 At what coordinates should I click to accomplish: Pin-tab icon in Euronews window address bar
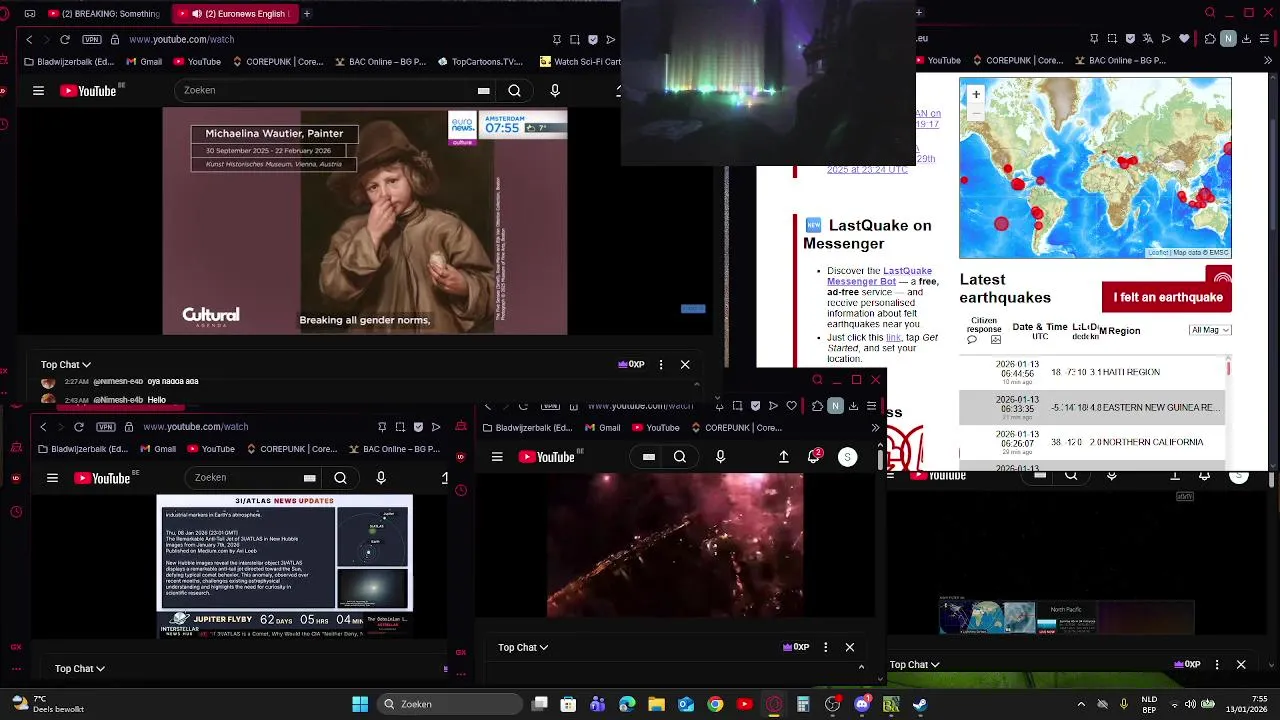557,39
